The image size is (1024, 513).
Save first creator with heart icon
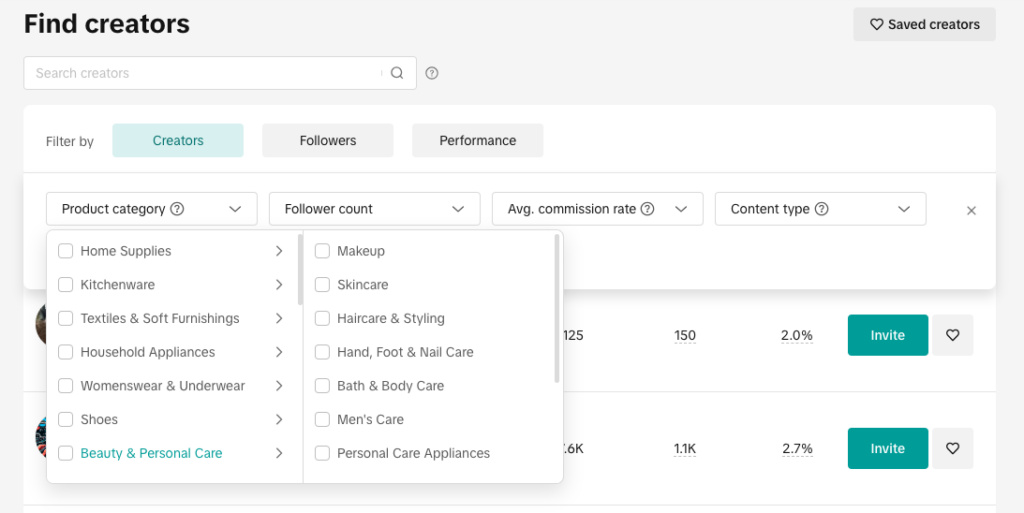tap(952, 335)
